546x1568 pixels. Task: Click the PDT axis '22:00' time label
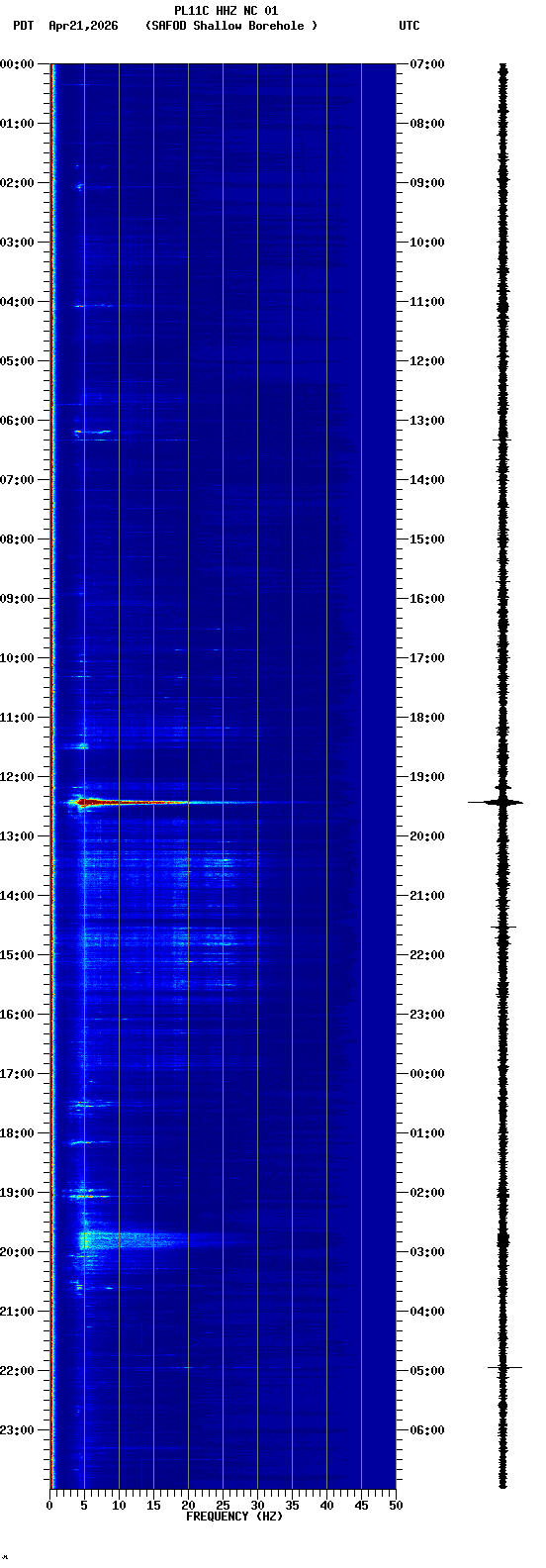[18, 1371]
